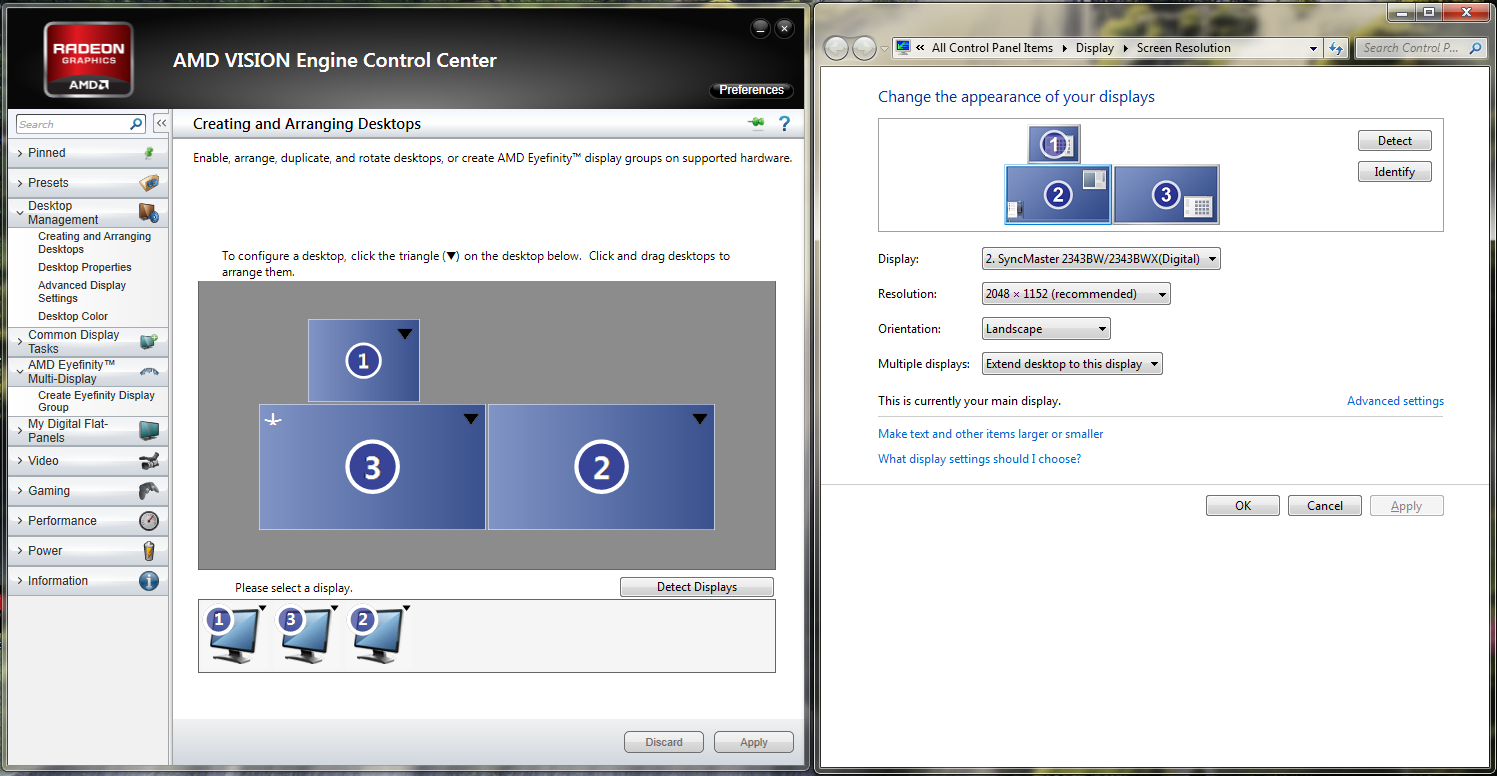The width and height of the screenshot is (1497, 776).
Task: Select display 2 thumbnail in Screen Resolution
Action: [x=1058, y=195]
